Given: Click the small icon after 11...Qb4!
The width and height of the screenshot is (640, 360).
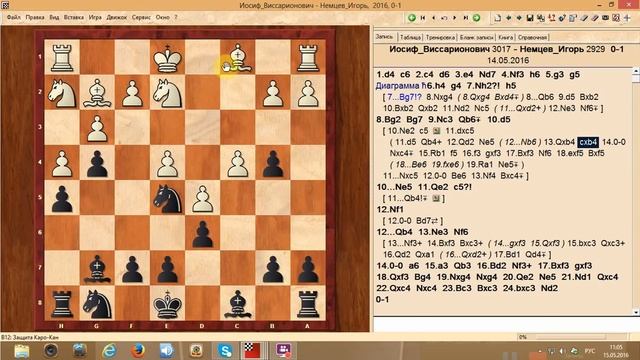Looking at the screenshot, I should tap(436, 198).
